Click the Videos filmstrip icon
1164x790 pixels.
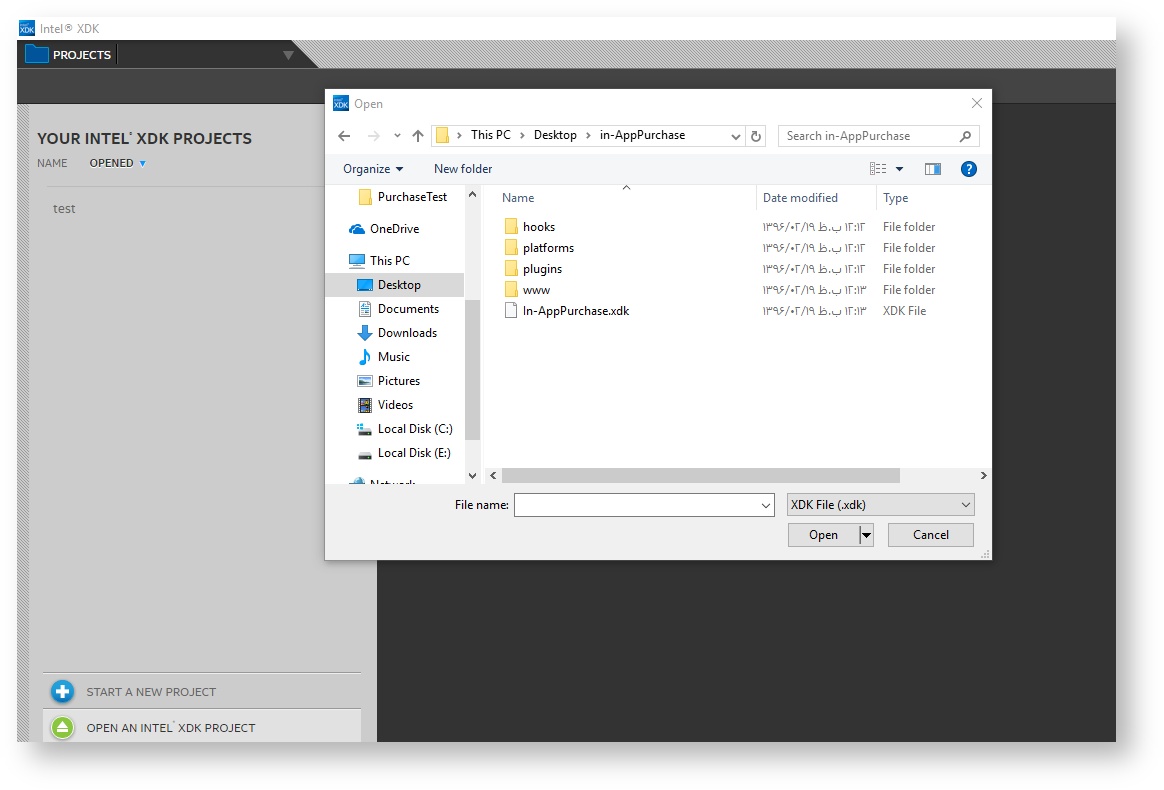(364, 405)
